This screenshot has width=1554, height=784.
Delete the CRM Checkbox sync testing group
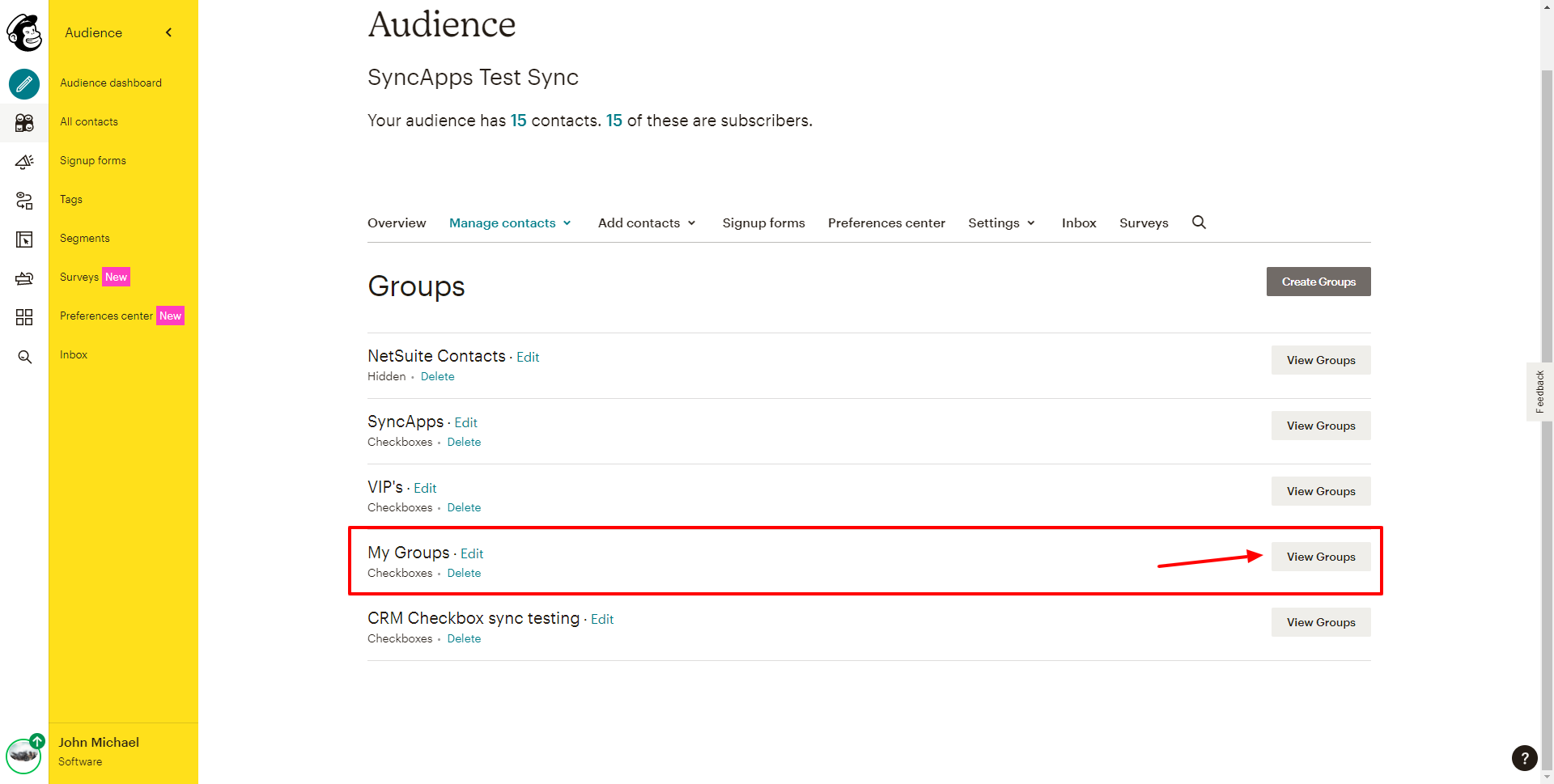(x=464, y=638)
